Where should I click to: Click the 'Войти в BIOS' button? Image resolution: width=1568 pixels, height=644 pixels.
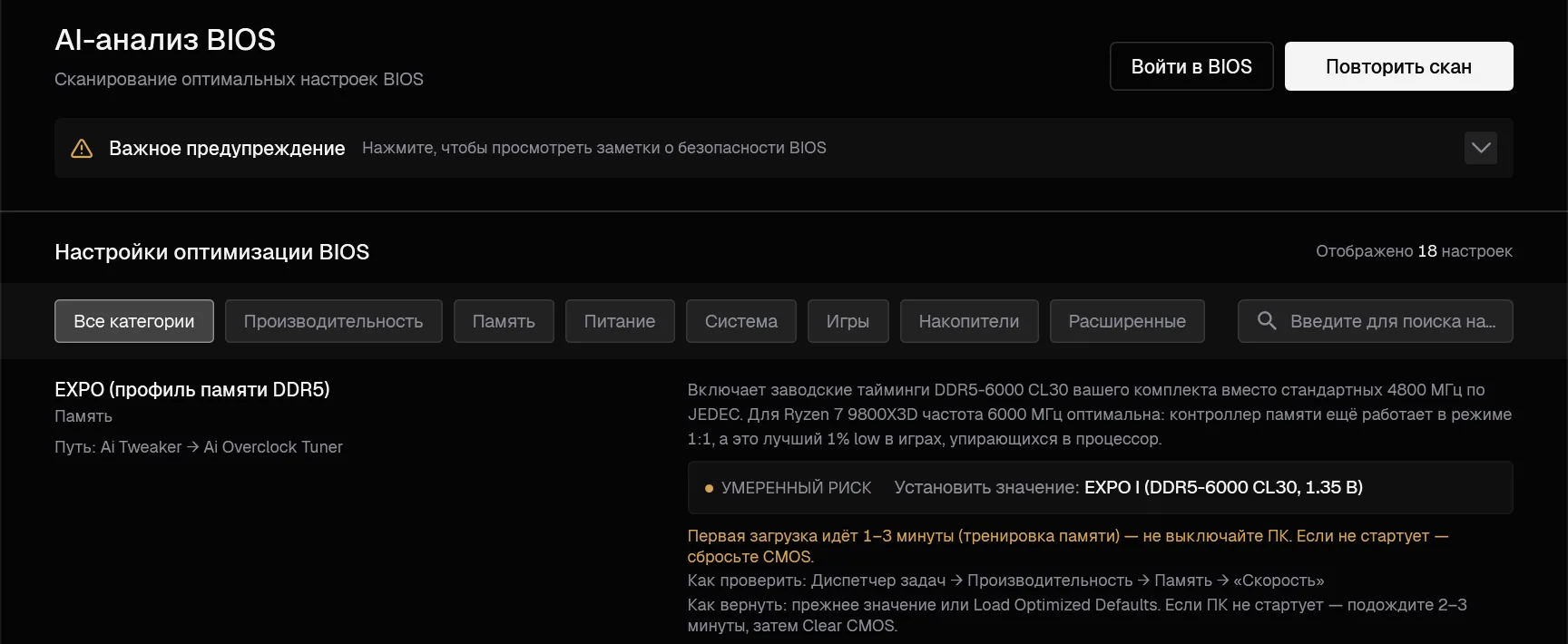point(1191,66)
